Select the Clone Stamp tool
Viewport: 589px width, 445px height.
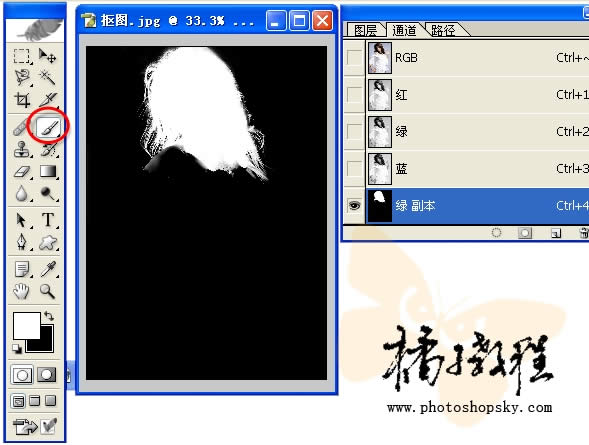[x=21, y=149]
